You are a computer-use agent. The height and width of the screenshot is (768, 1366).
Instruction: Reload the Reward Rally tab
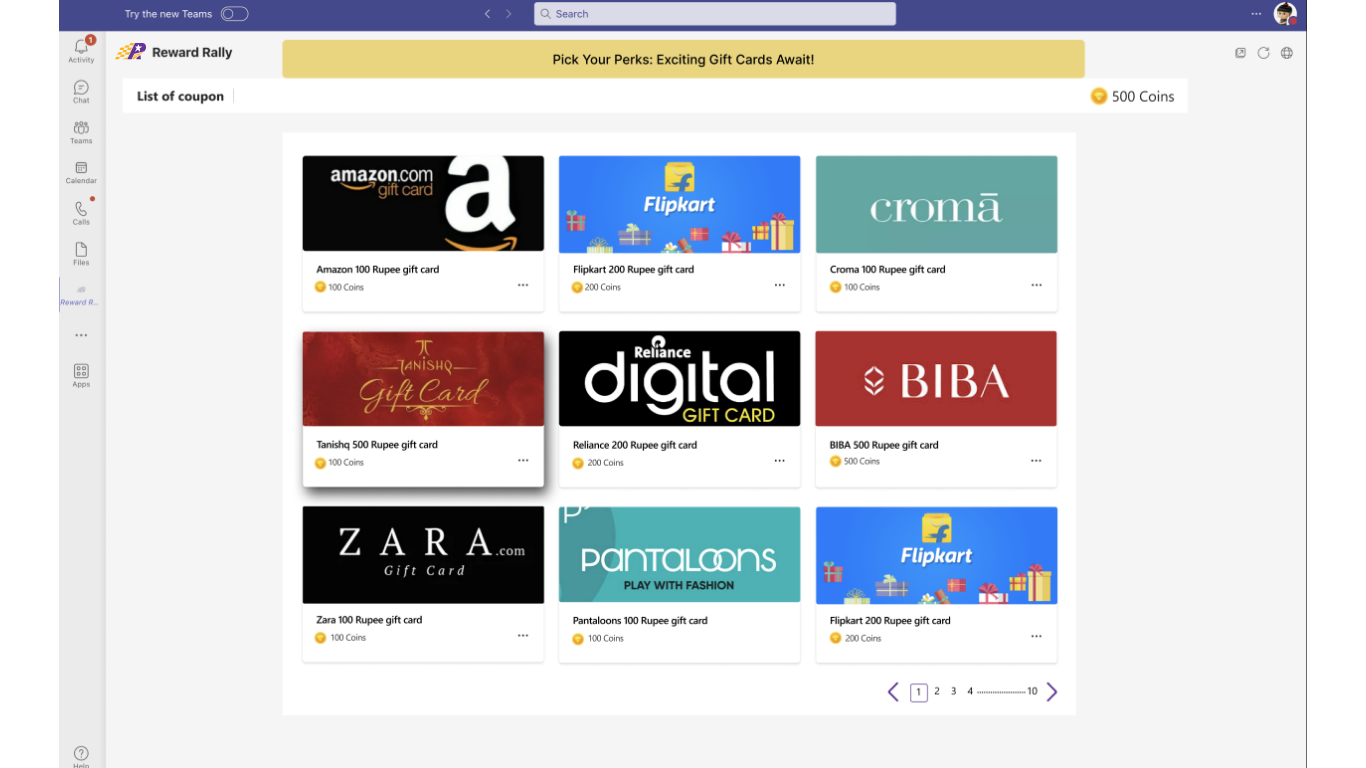(x=1263, y=53)
